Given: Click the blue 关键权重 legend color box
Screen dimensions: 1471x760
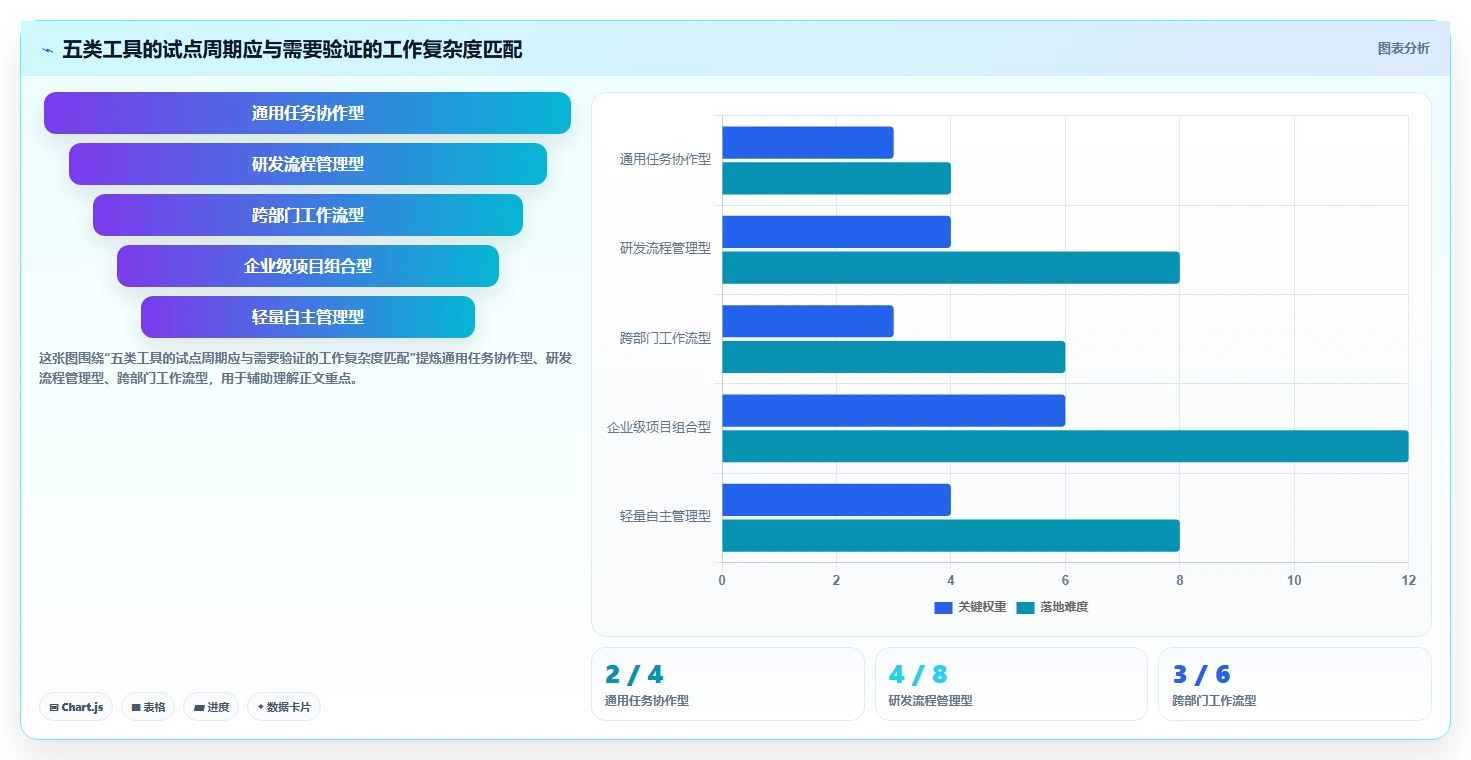Looking at the screenshot, I should coord(943,607).
